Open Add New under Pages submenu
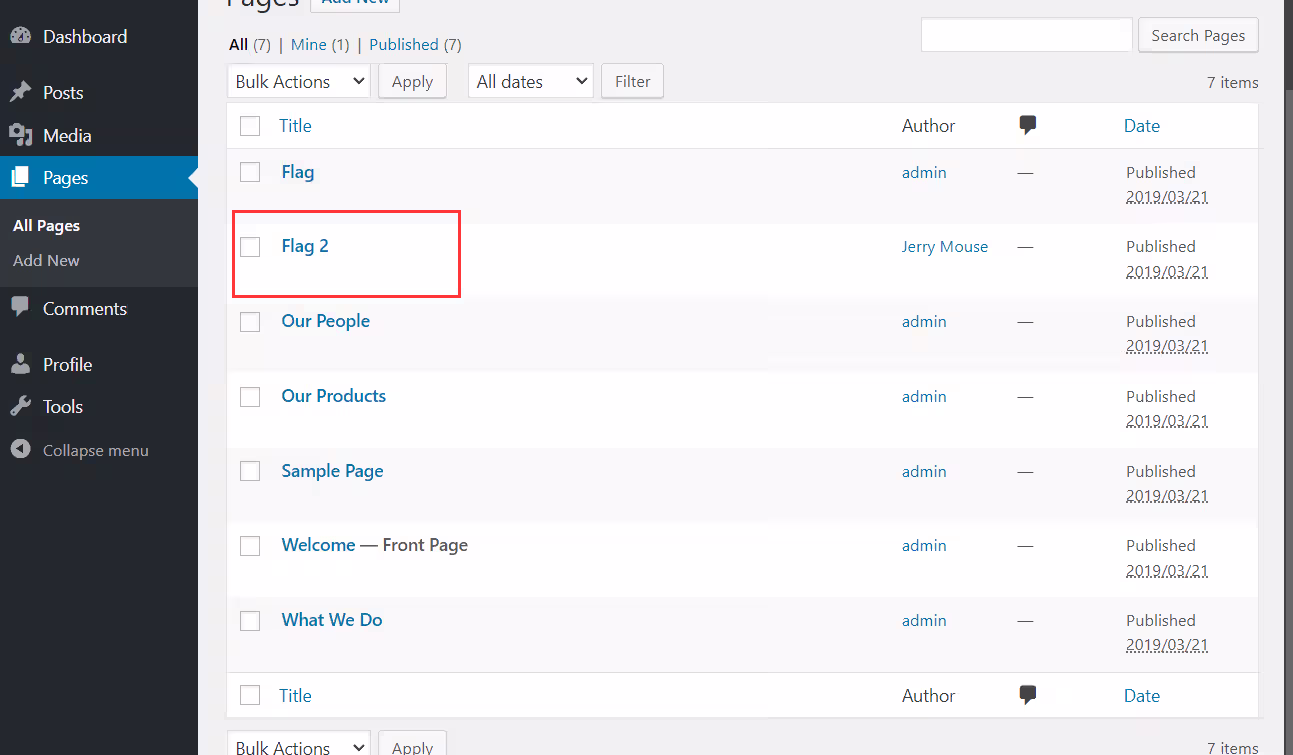 [x=46, y=260]
